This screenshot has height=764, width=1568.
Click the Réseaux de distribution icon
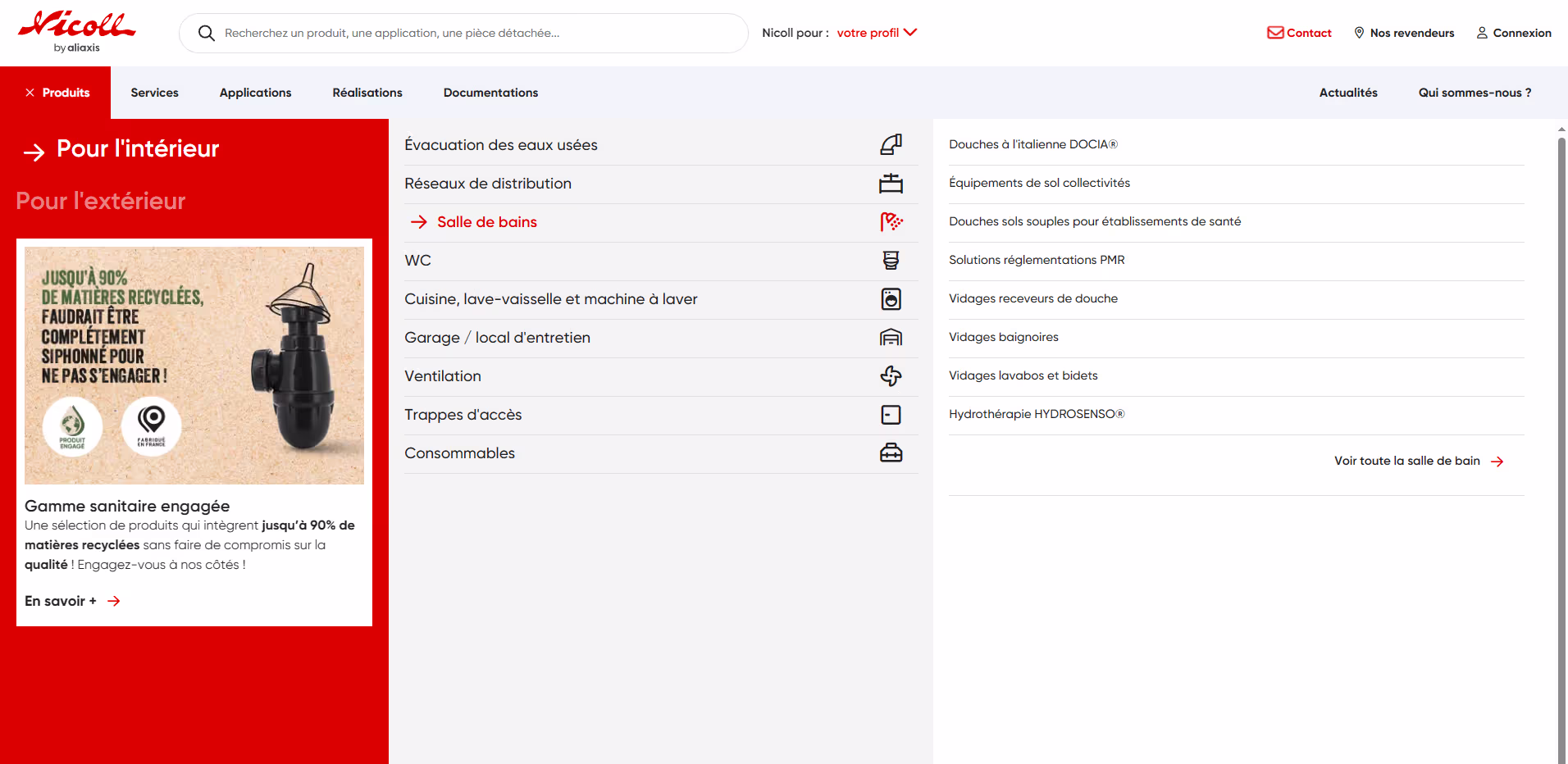point(891,184)
